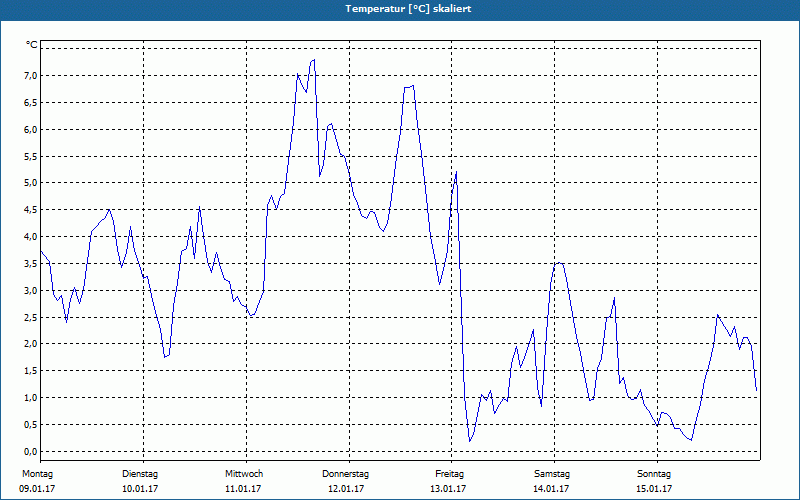This screenshot has width=800, height=500.
Task: Click the date 13.01.17
Action: 448,489
